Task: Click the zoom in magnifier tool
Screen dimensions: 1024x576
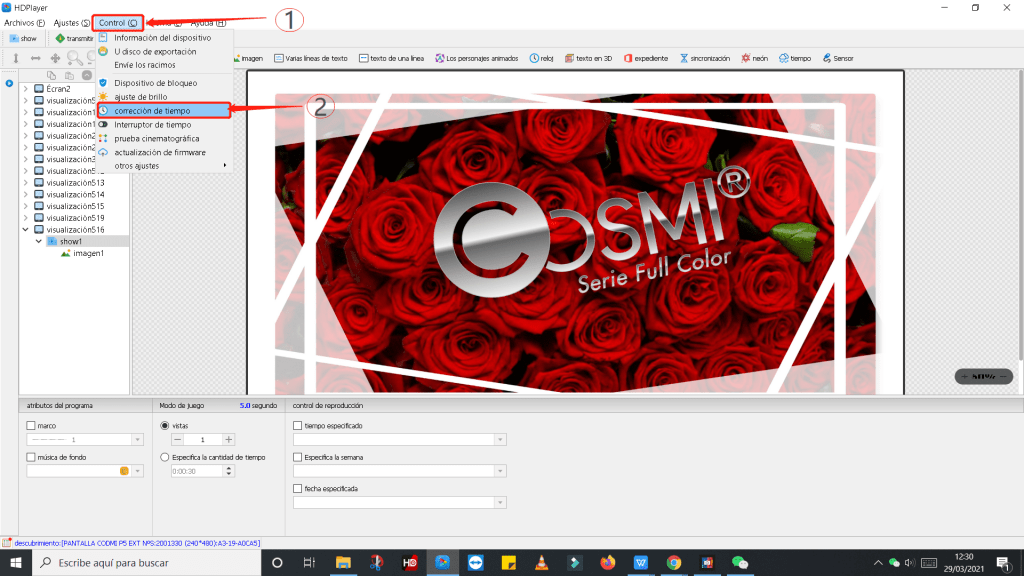Action: [74, 58]
